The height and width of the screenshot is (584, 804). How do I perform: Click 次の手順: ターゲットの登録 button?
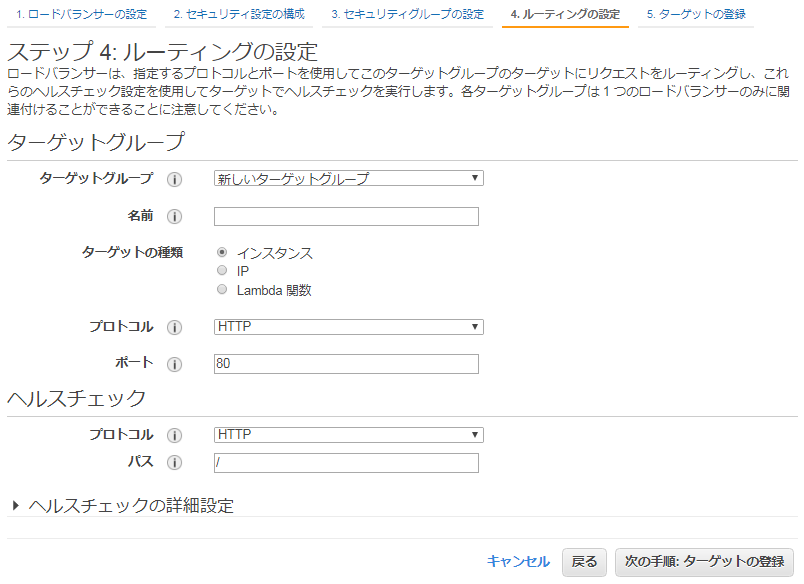pos(704,562)
